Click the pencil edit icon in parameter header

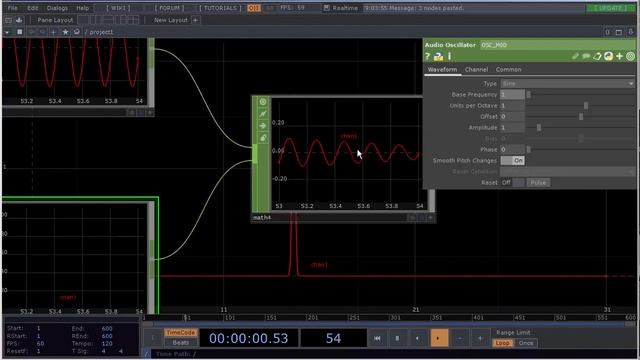click(575, 56)
